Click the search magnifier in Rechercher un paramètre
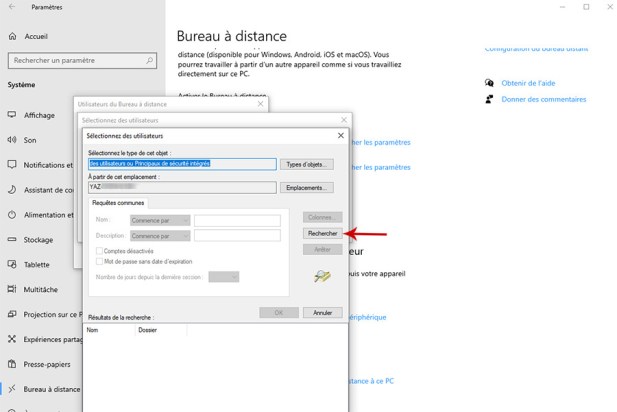The image size is (617, 412). tap(150, 61)
